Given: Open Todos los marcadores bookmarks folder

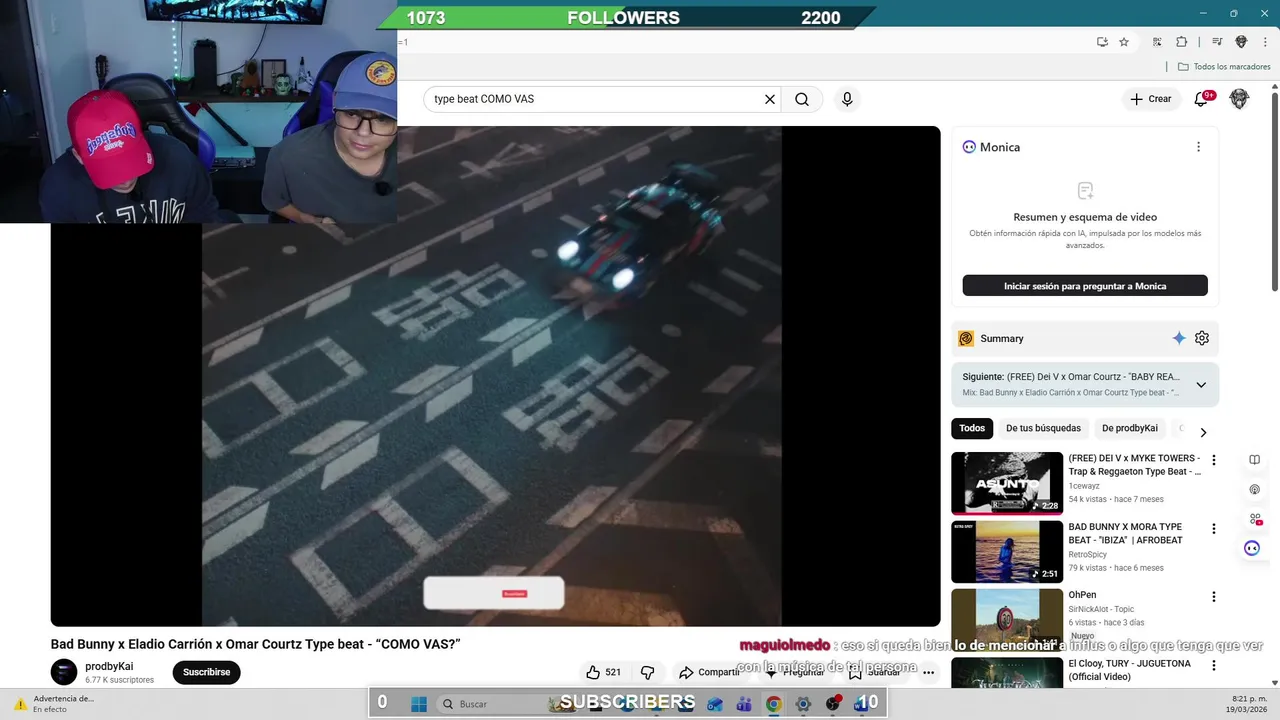Looking at the screenshot, I should click(1224, 67).
